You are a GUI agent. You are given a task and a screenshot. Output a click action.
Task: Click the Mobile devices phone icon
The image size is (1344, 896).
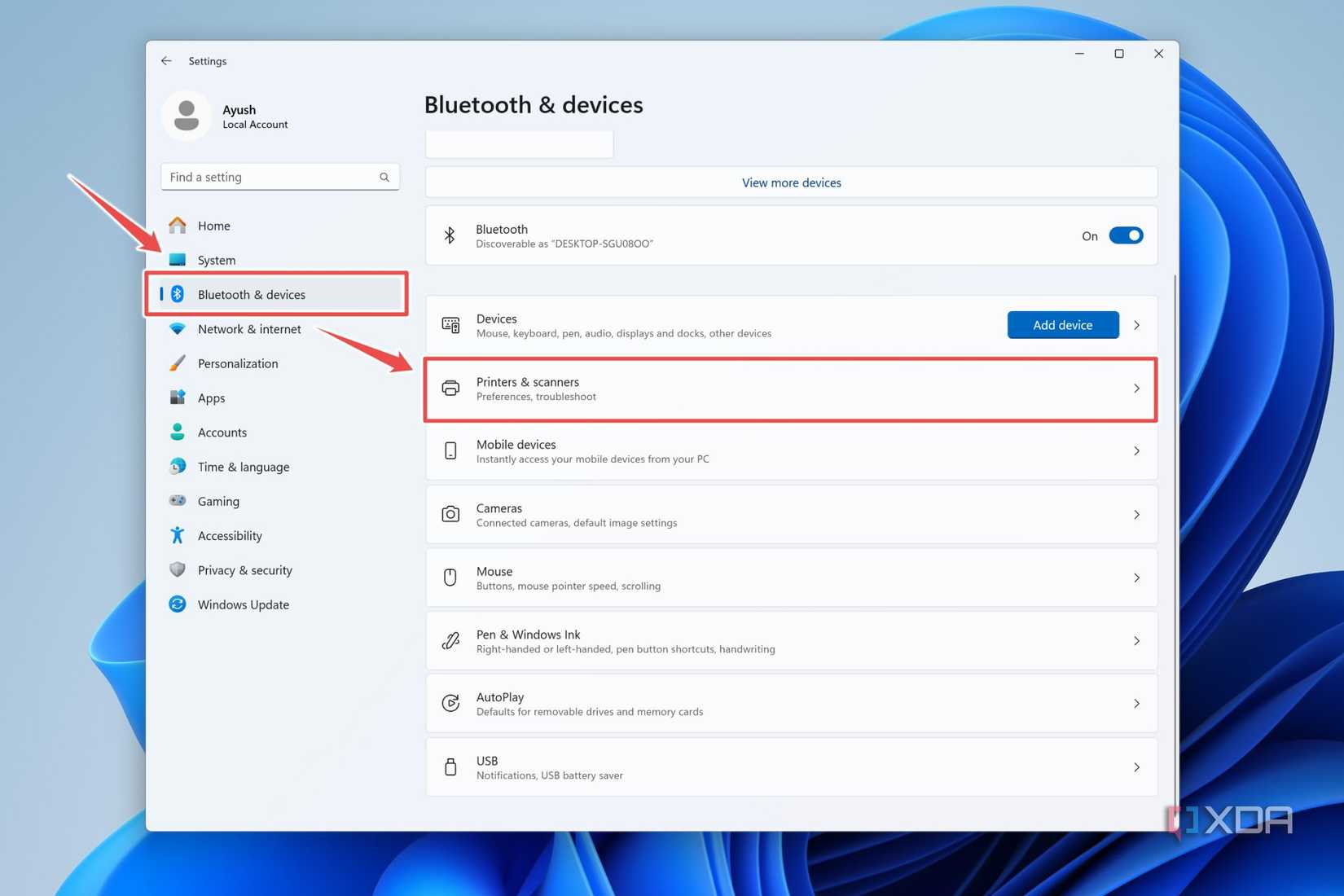click(450, 450)
